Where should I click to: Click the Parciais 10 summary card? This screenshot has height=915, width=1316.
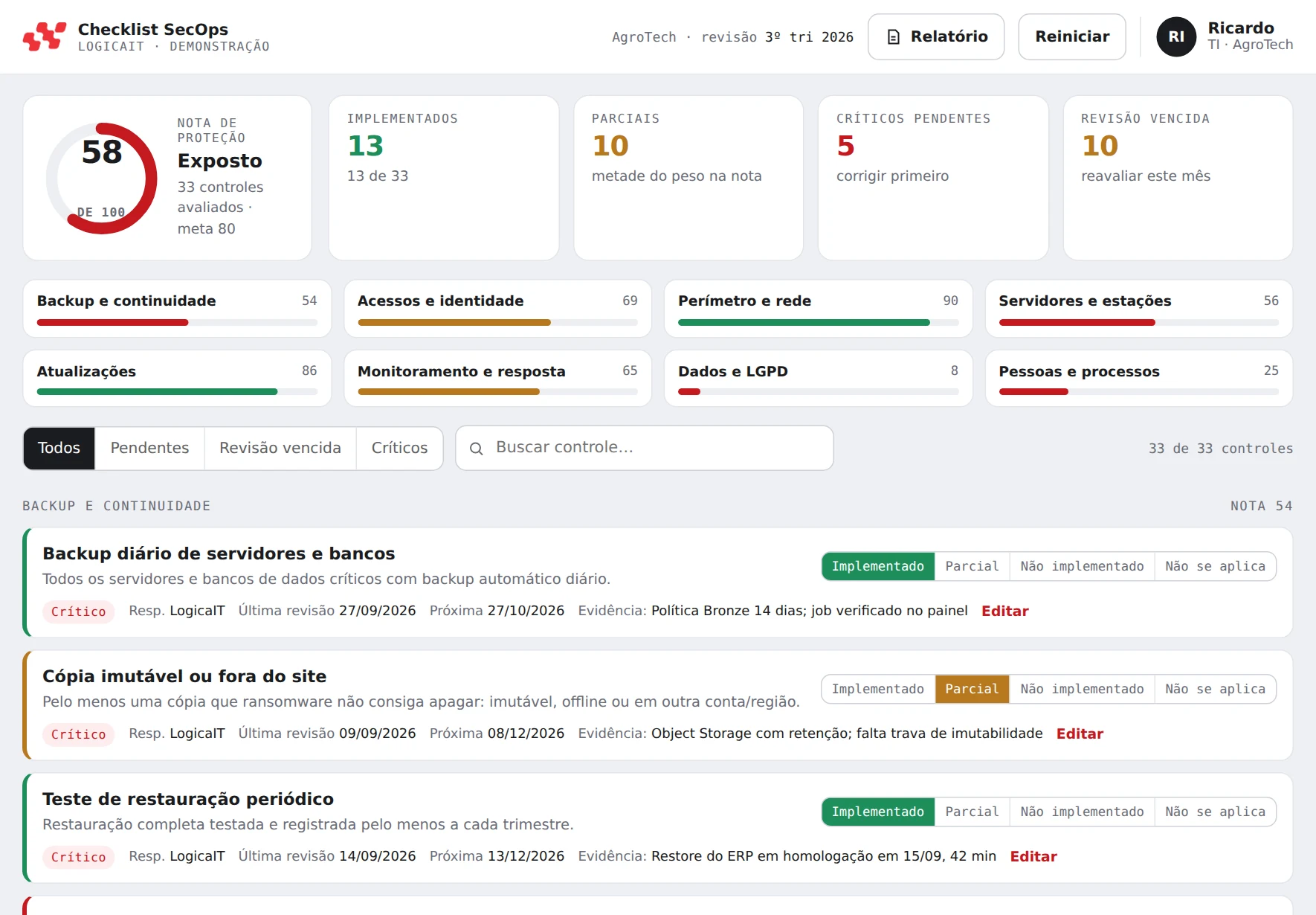tap(688, 178)
